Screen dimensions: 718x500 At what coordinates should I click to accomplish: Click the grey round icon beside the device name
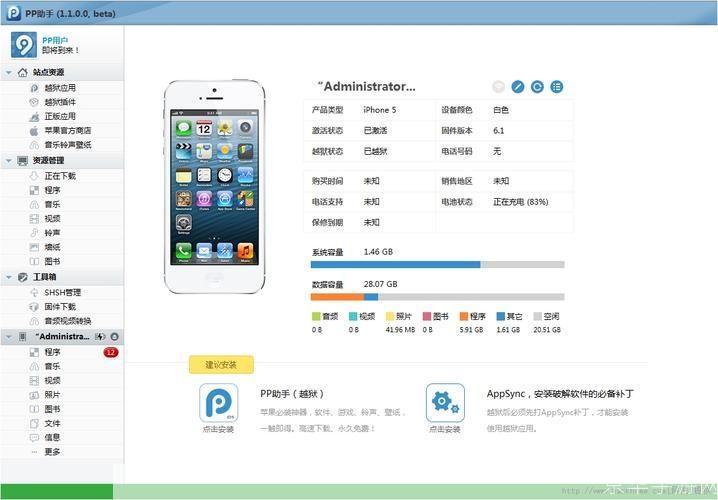pos(499,87)
